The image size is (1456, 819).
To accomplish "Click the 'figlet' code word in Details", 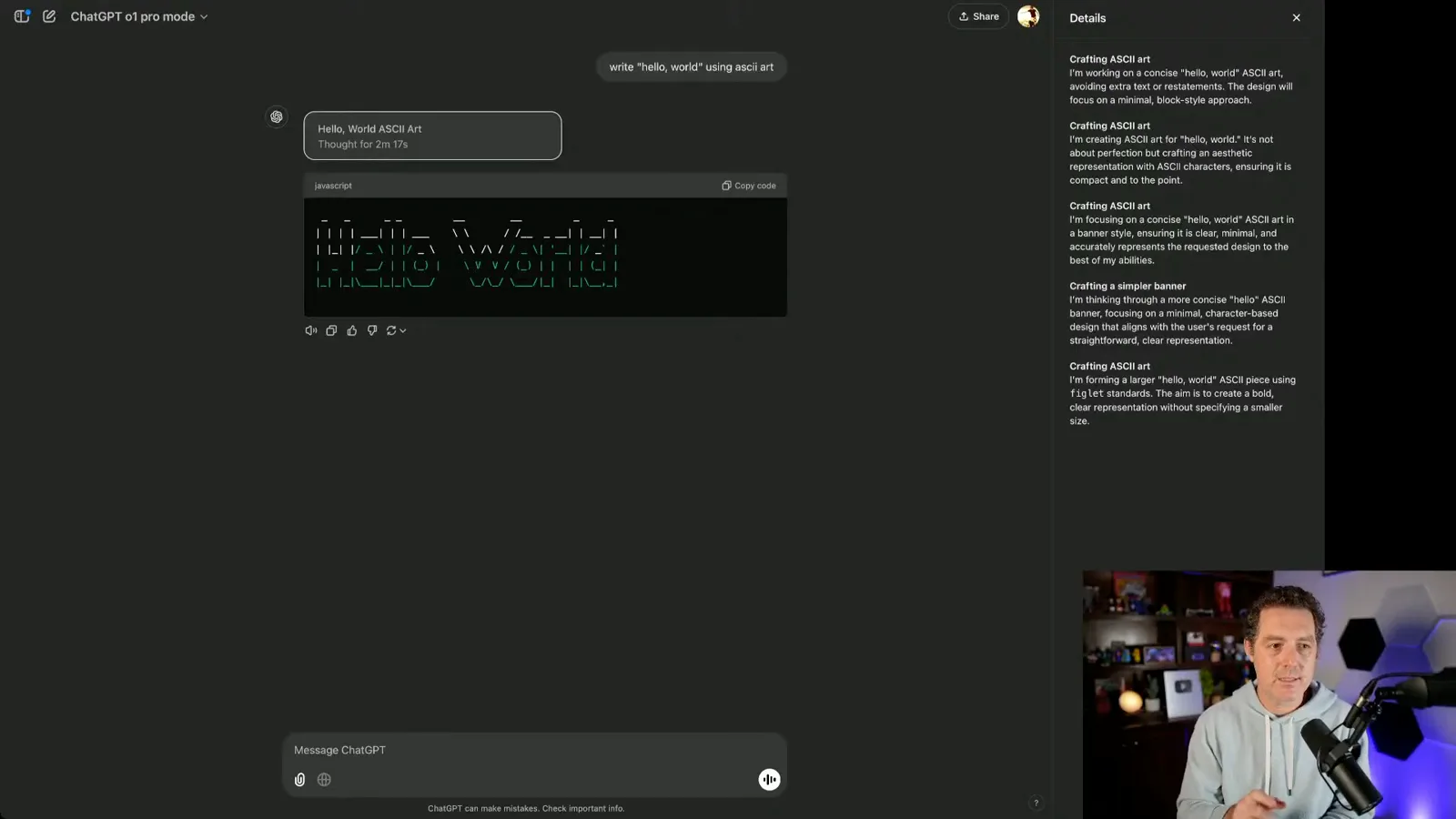I will coord(1087,394).
